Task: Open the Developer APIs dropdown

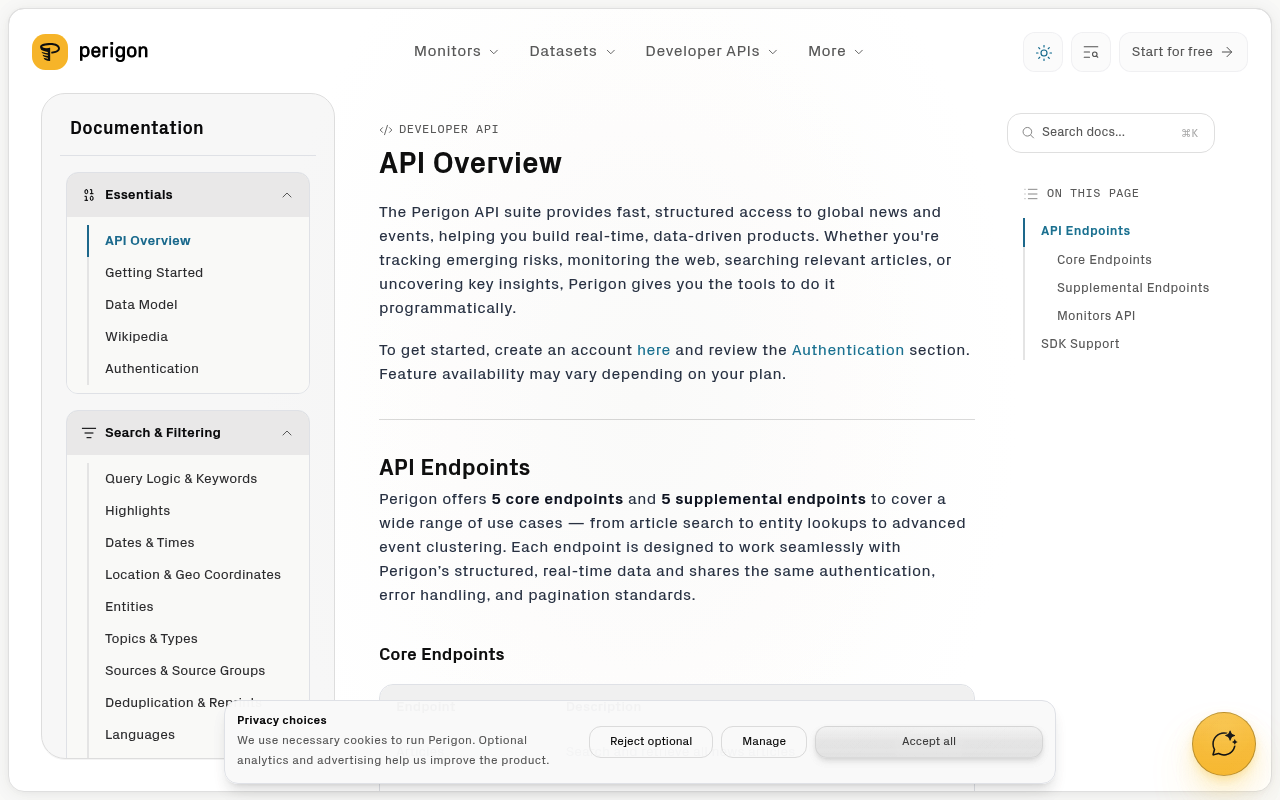Action: click(711, 52)
